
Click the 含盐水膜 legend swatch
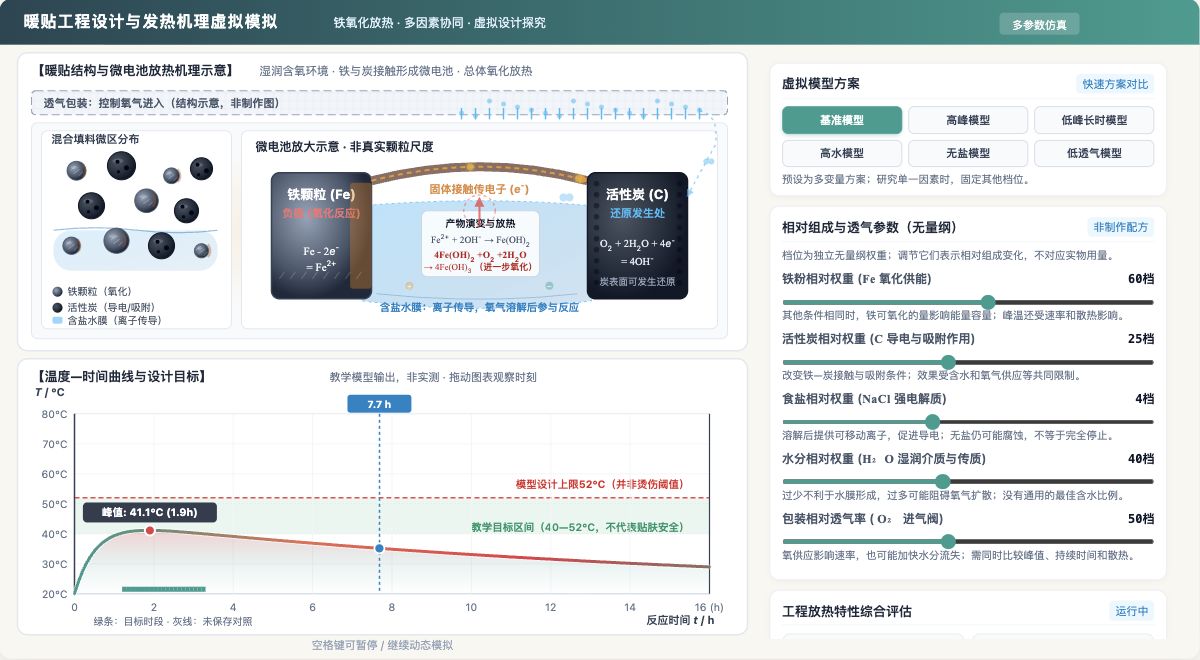tap(58, 321)
